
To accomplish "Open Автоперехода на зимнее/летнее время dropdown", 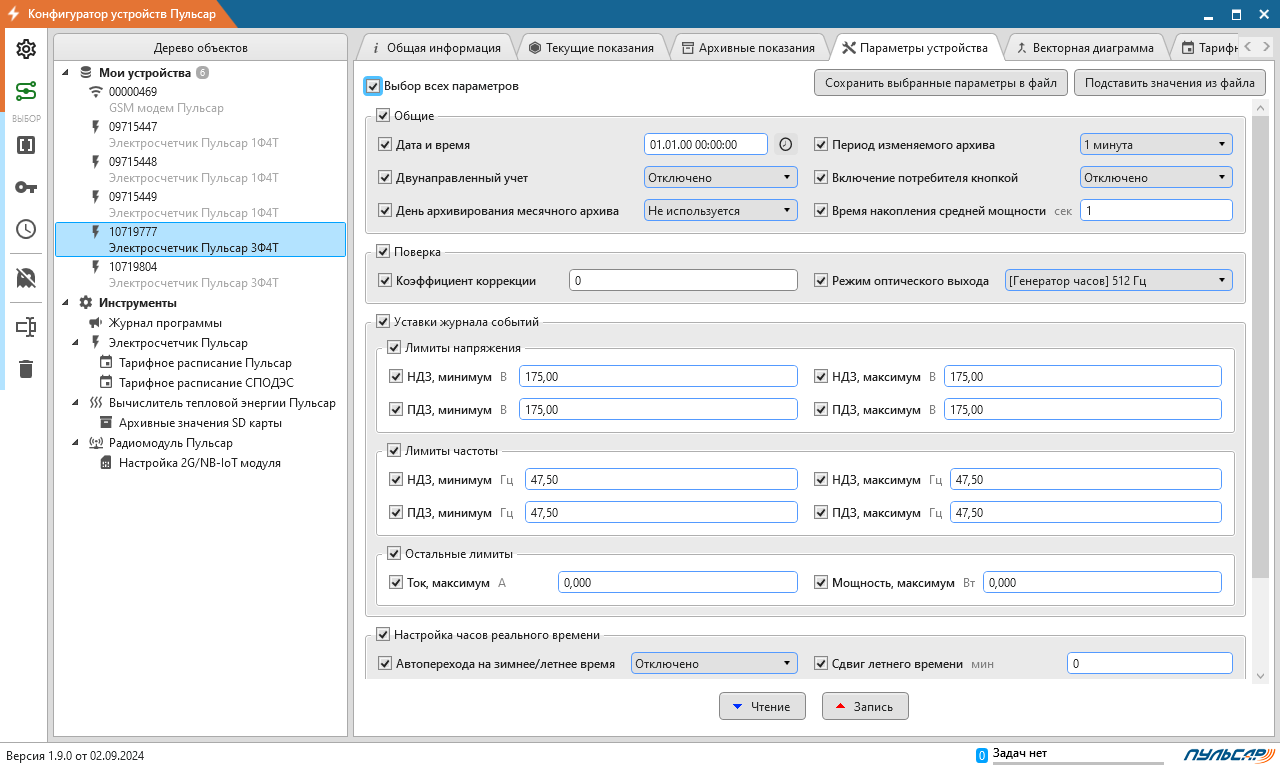I will tap(714, 663).
